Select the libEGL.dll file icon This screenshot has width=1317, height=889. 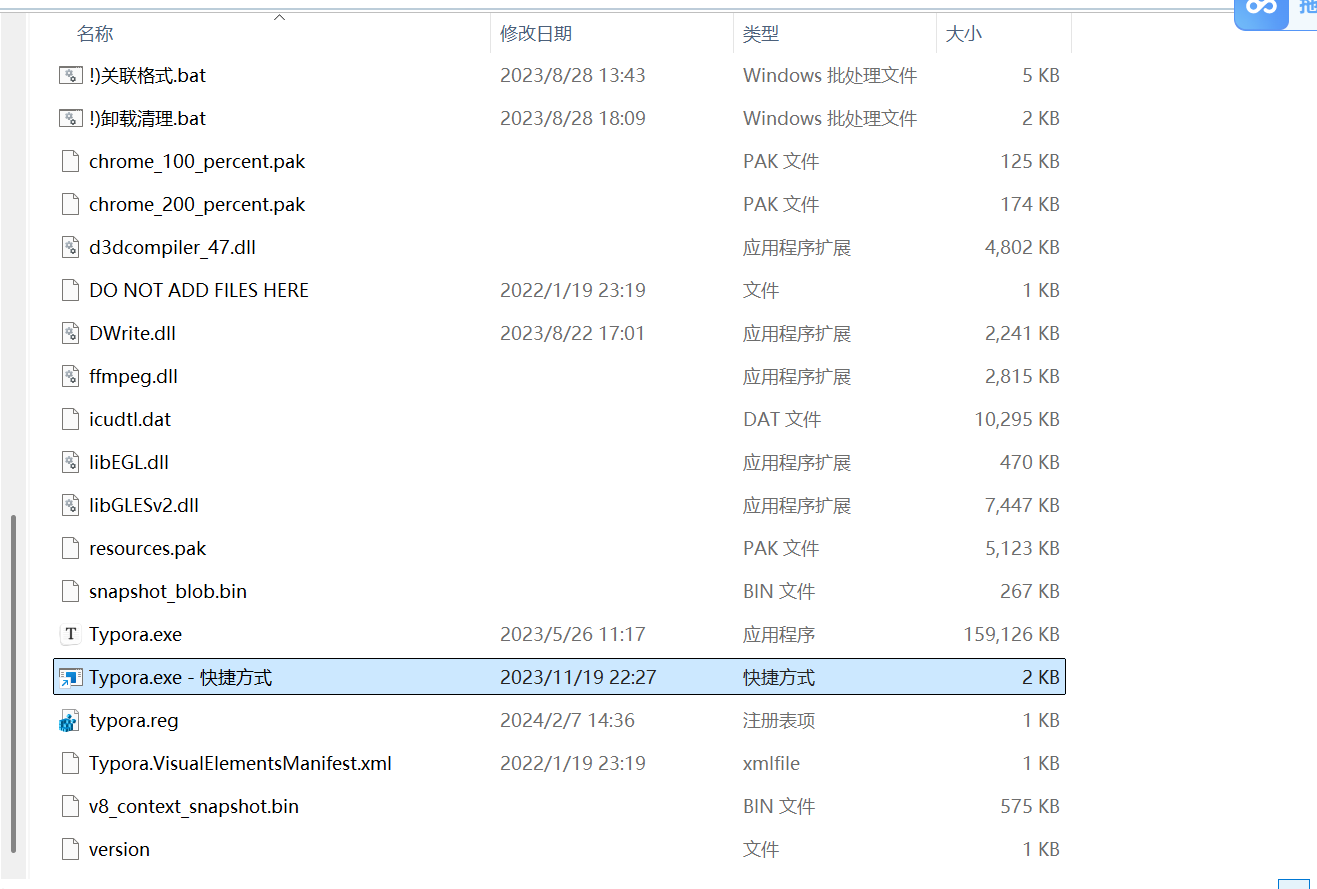pos(70,462)
